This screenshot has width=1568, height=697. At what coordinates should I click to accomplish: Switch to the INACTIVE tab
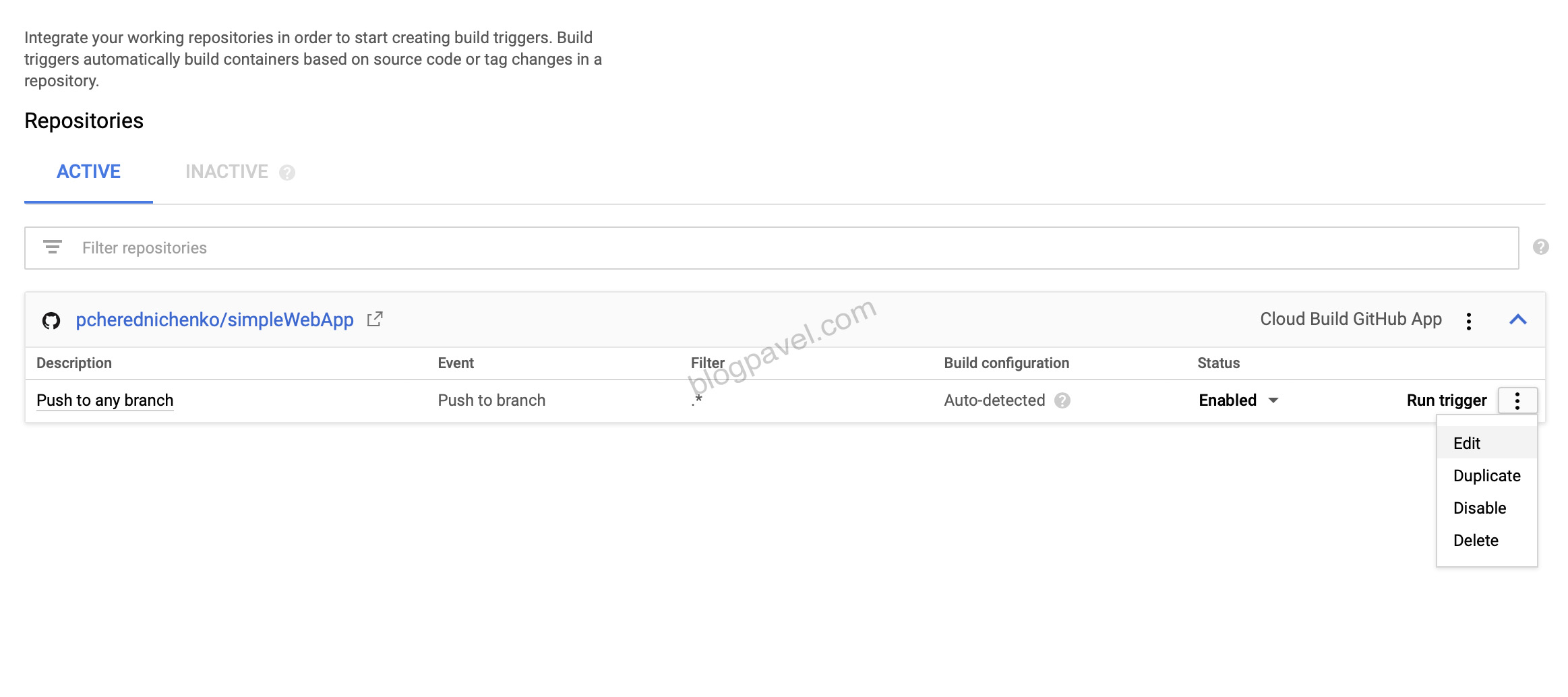[227, 172]
